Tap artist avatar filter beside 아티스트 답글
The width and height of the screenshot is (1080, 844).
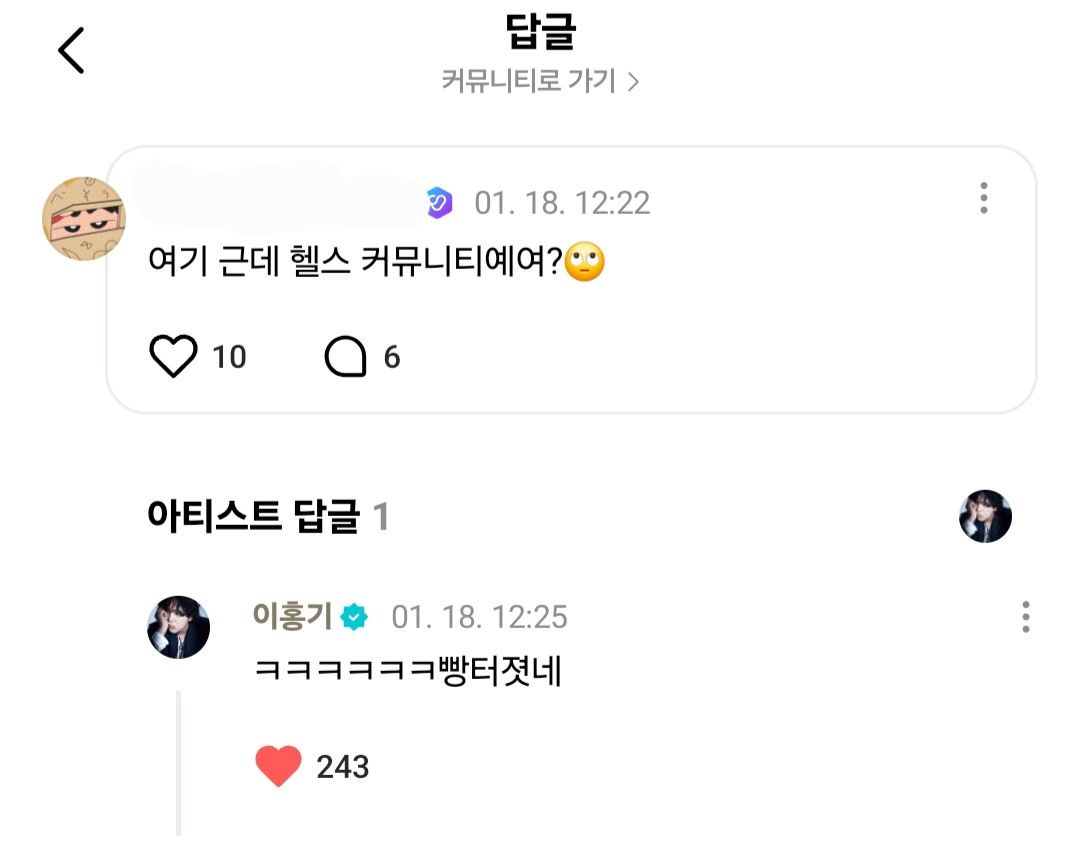click(985, 517)
